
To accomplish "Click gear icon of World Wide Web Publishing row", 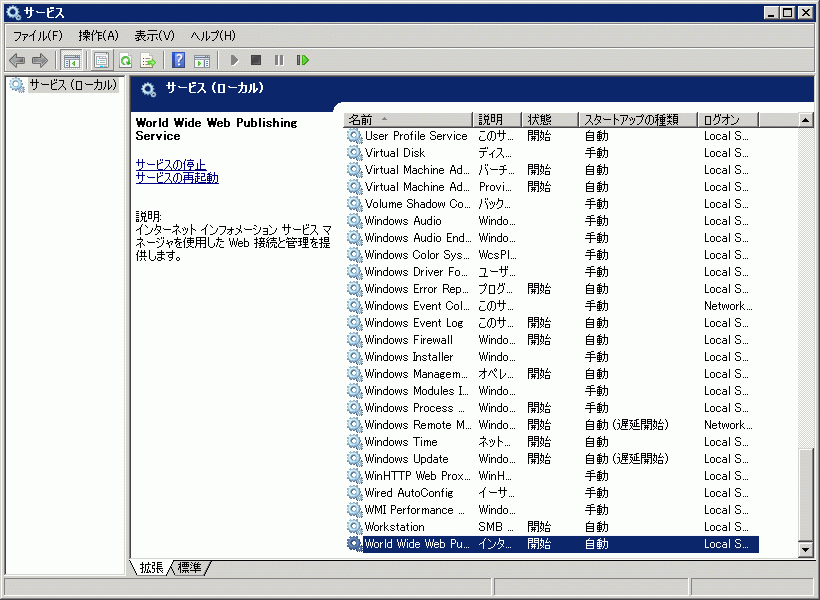I will click(x=355, y=544).
